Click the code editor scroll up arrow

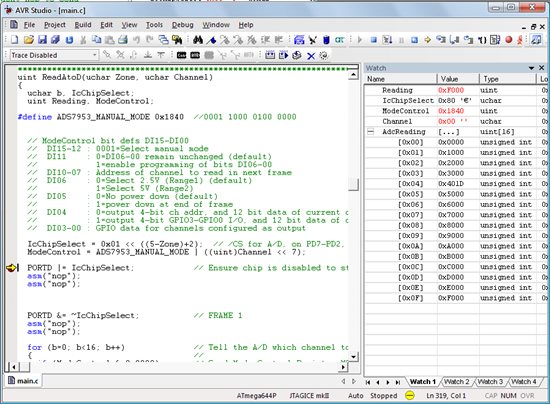click(x=354, y=74)
